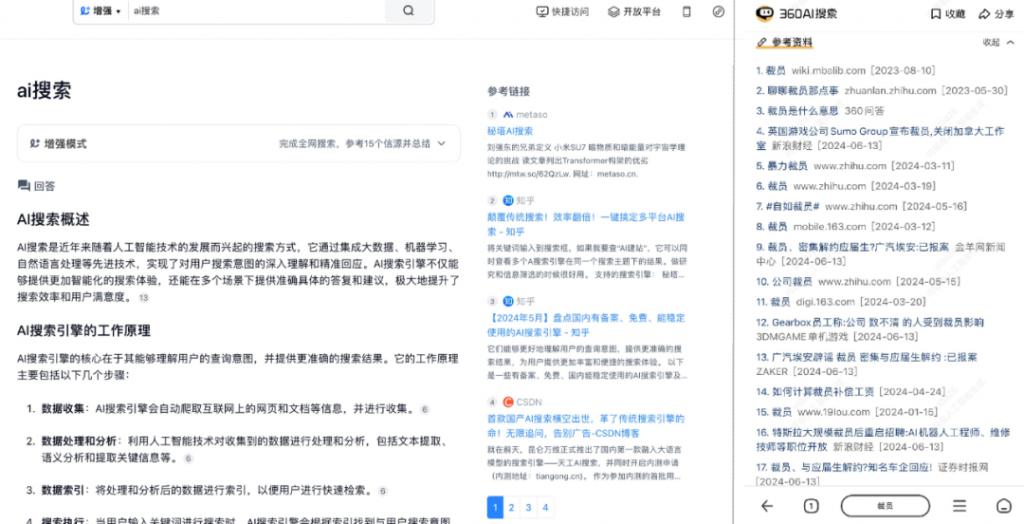Viewport: 1024px width, 524px height.
Task: Click the smiley assistant icon in bottom bar
Action: [1003, 506]
